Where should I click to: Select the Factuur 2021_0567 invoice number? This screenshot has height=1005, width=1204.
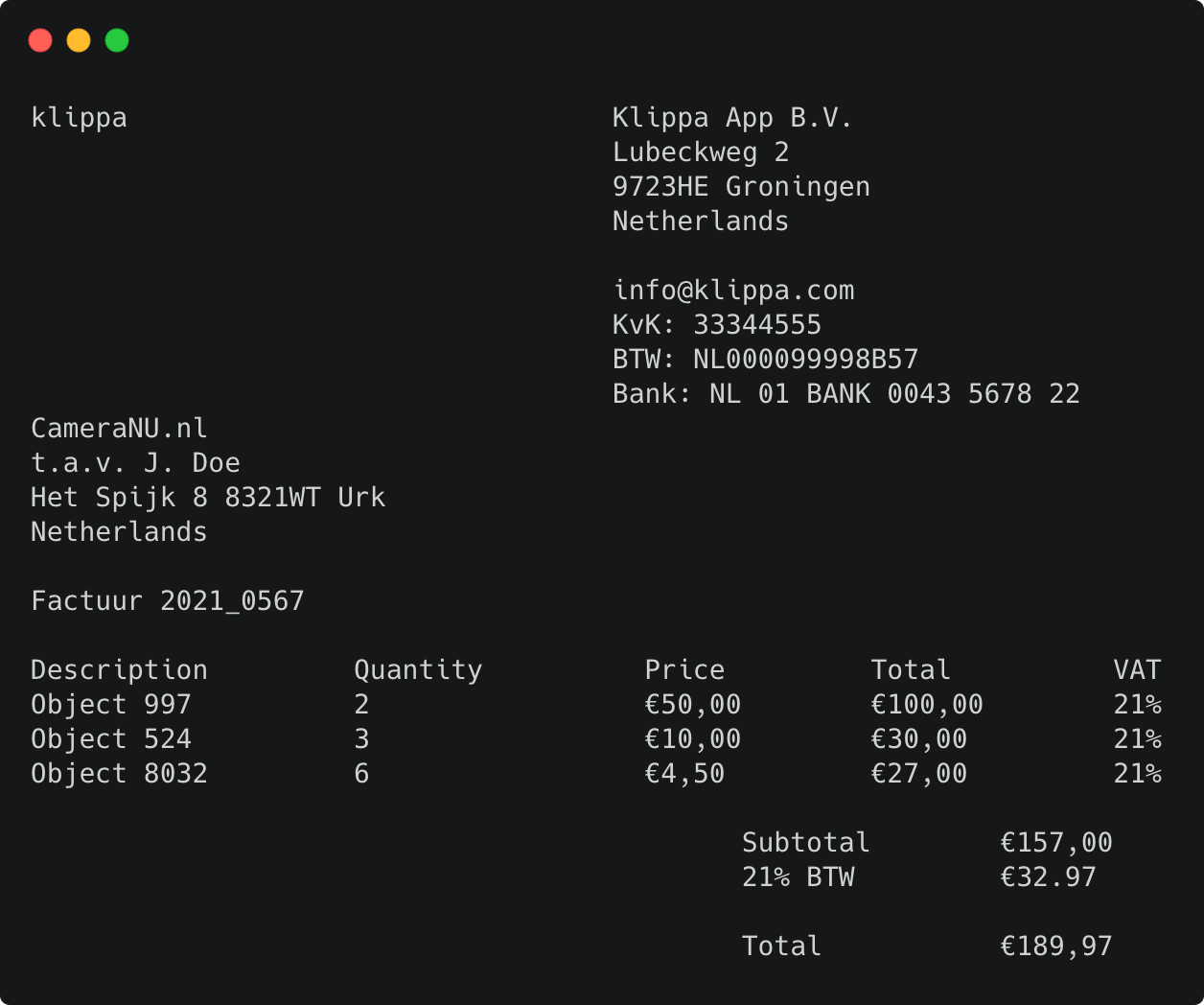pyautogui.click(x=168, y=600)
